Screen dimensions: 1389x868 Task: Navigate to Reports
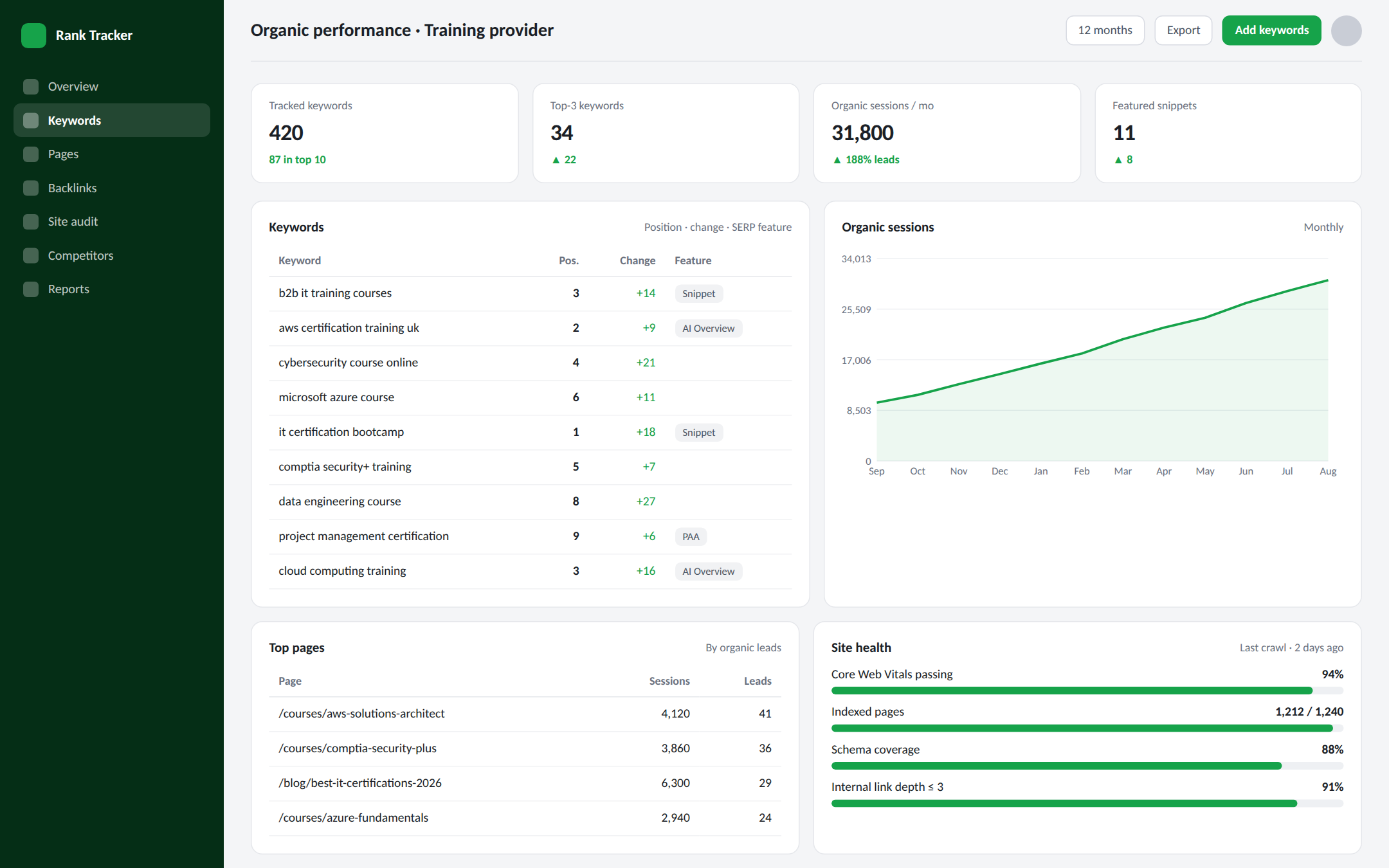click(x=112, y=289)
